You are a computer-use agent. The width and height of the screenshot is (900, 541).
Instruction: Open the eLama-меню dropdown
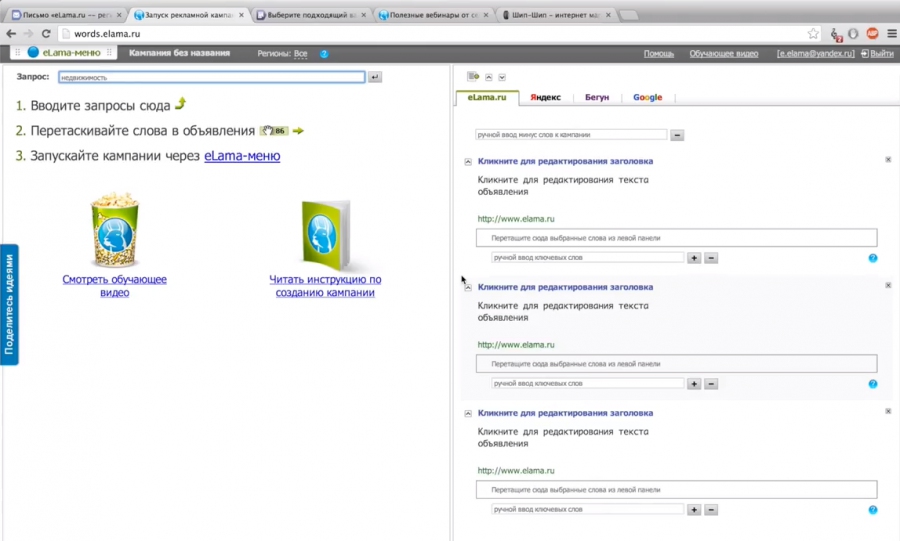point(65,53)
